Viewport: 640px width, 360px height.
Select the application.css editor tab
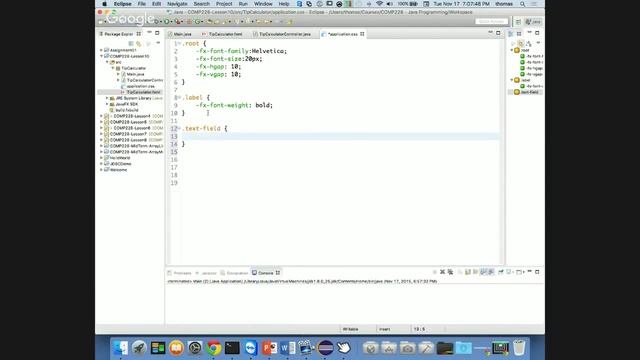(x=342, y=34)
